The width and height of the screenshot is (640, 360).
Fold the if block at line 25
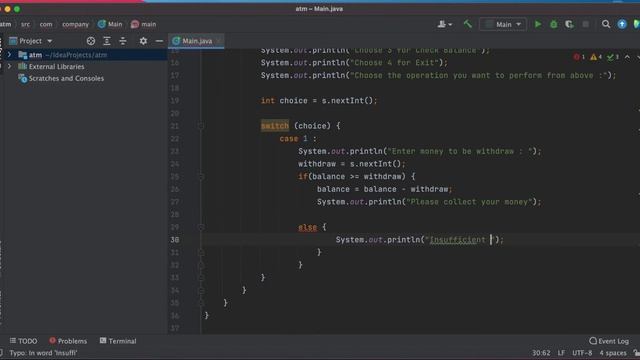coord(201,177)
